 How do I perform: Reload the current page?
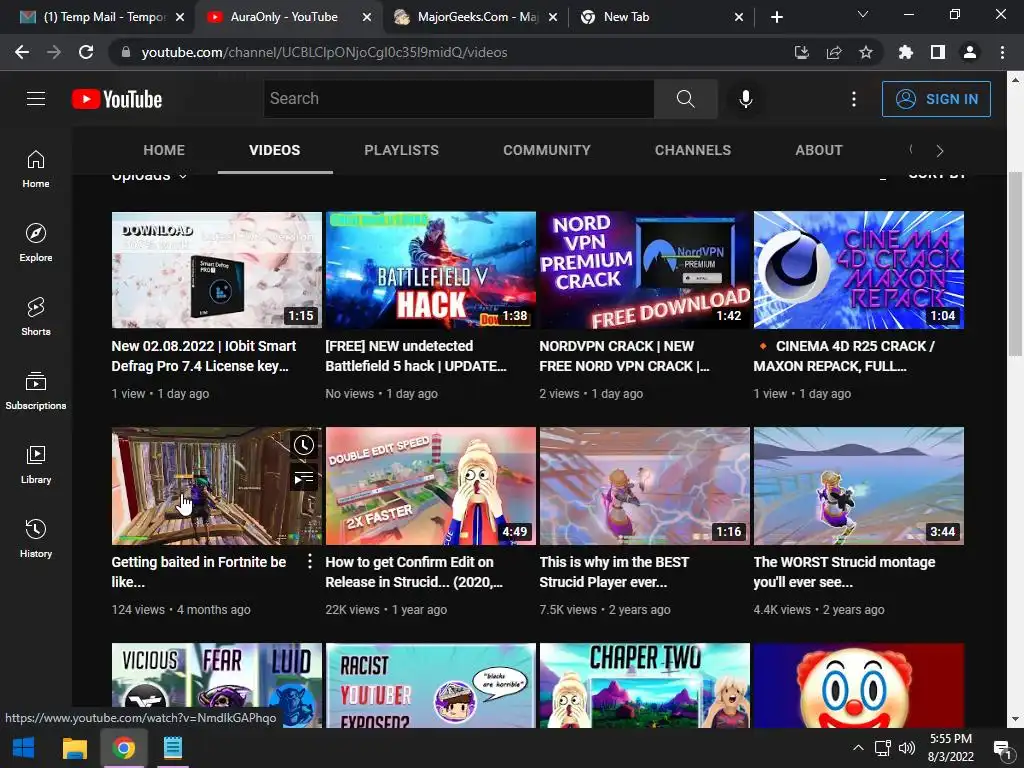[86, 52]
